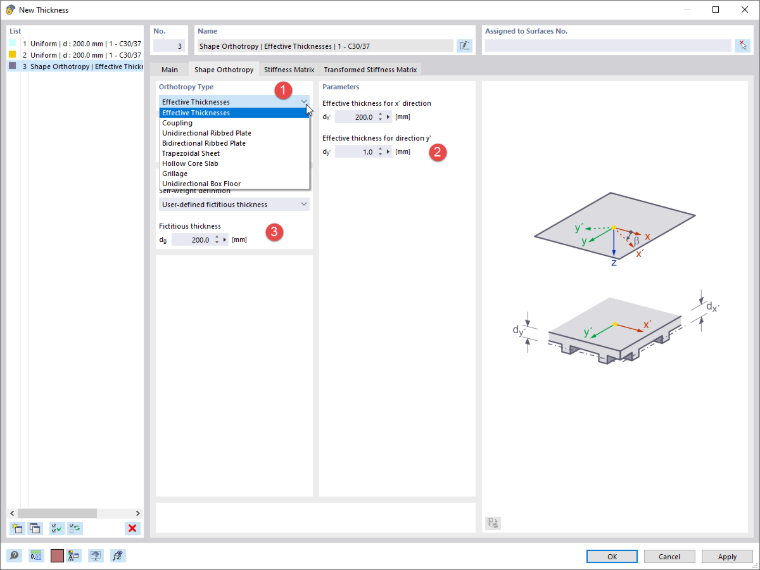Open the Transformed Stiffness Matrix tab

click(370, 69)
